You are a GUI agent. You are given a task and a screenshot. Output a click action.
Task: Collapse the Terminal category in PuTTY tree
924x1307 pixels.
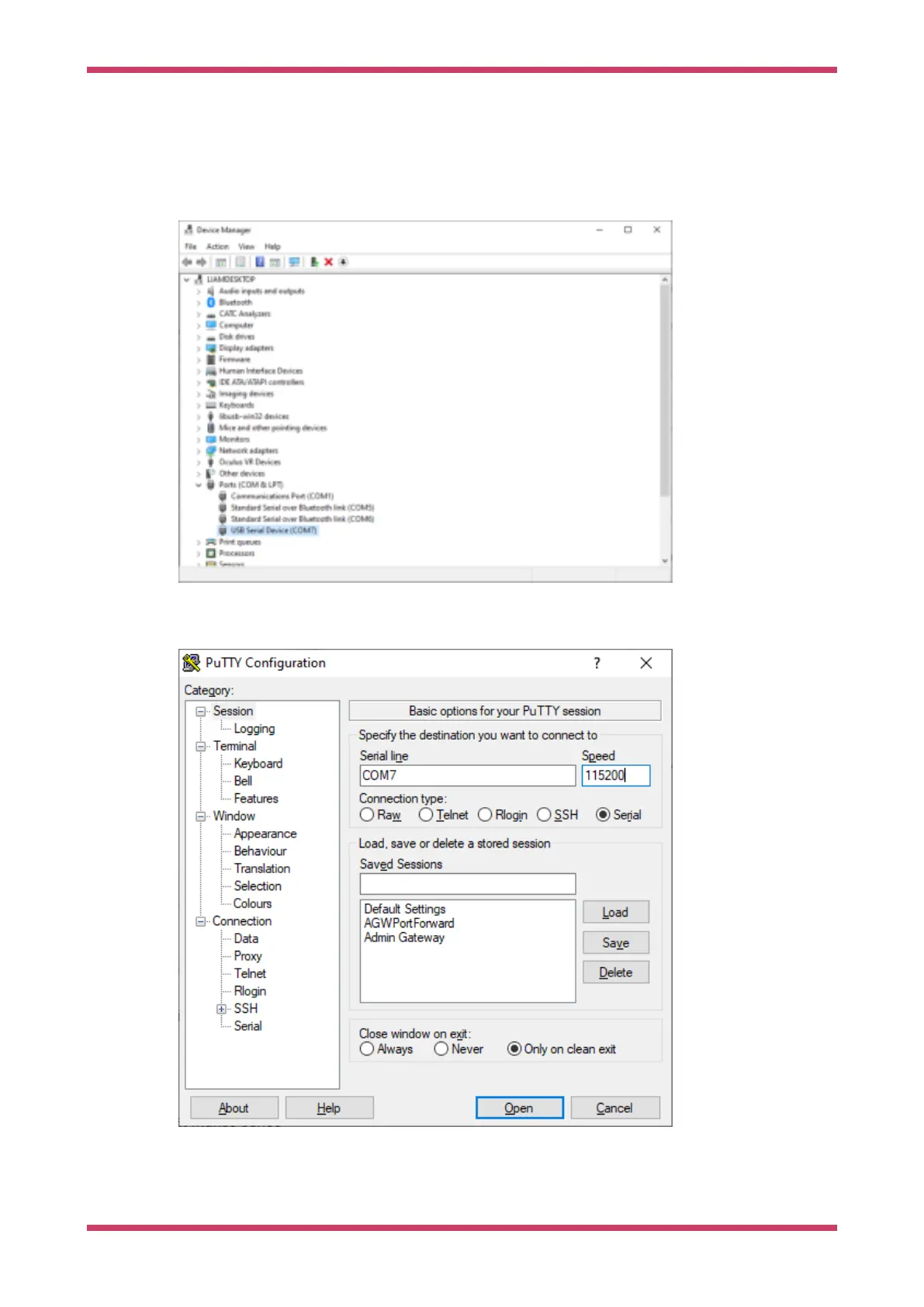click(x=201, y=746)
